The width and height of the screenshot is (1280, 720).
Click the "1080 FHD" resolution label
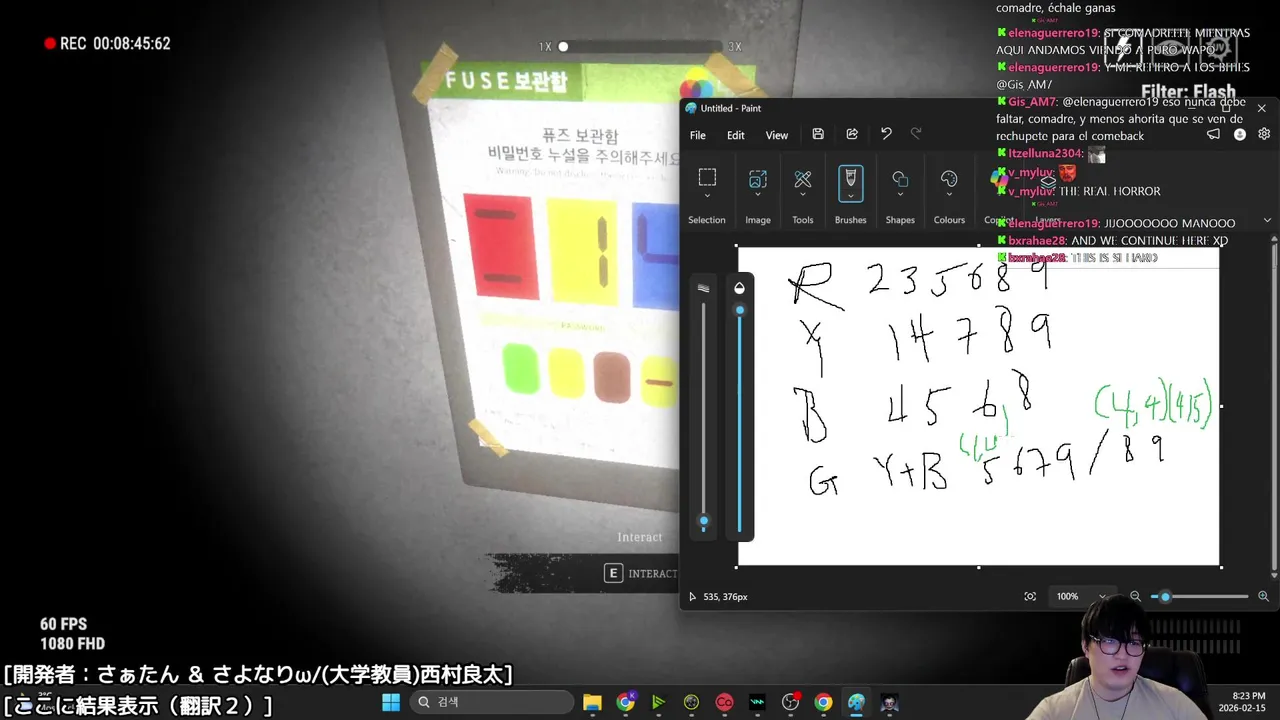[x=72, y=644]
